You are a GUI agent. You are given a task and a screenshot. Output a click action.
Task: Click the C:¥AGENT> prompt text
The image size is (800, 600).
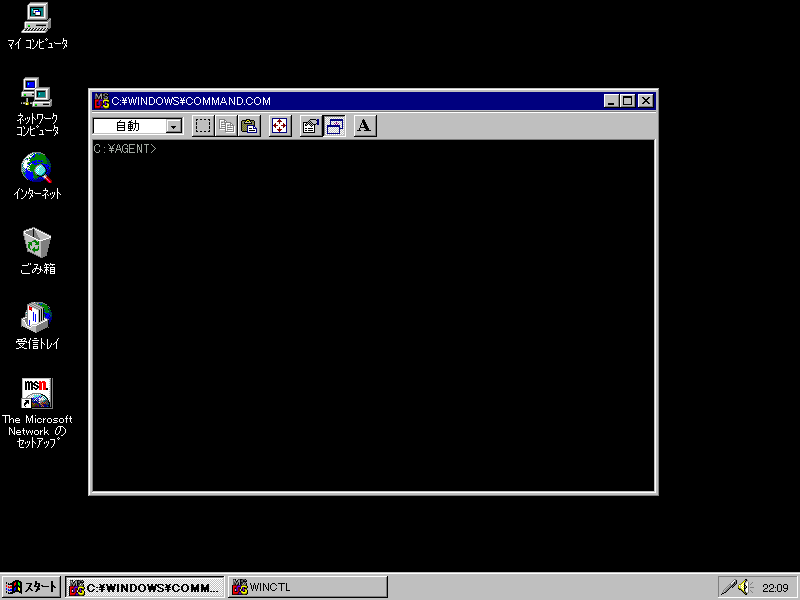tap(125, 149)
